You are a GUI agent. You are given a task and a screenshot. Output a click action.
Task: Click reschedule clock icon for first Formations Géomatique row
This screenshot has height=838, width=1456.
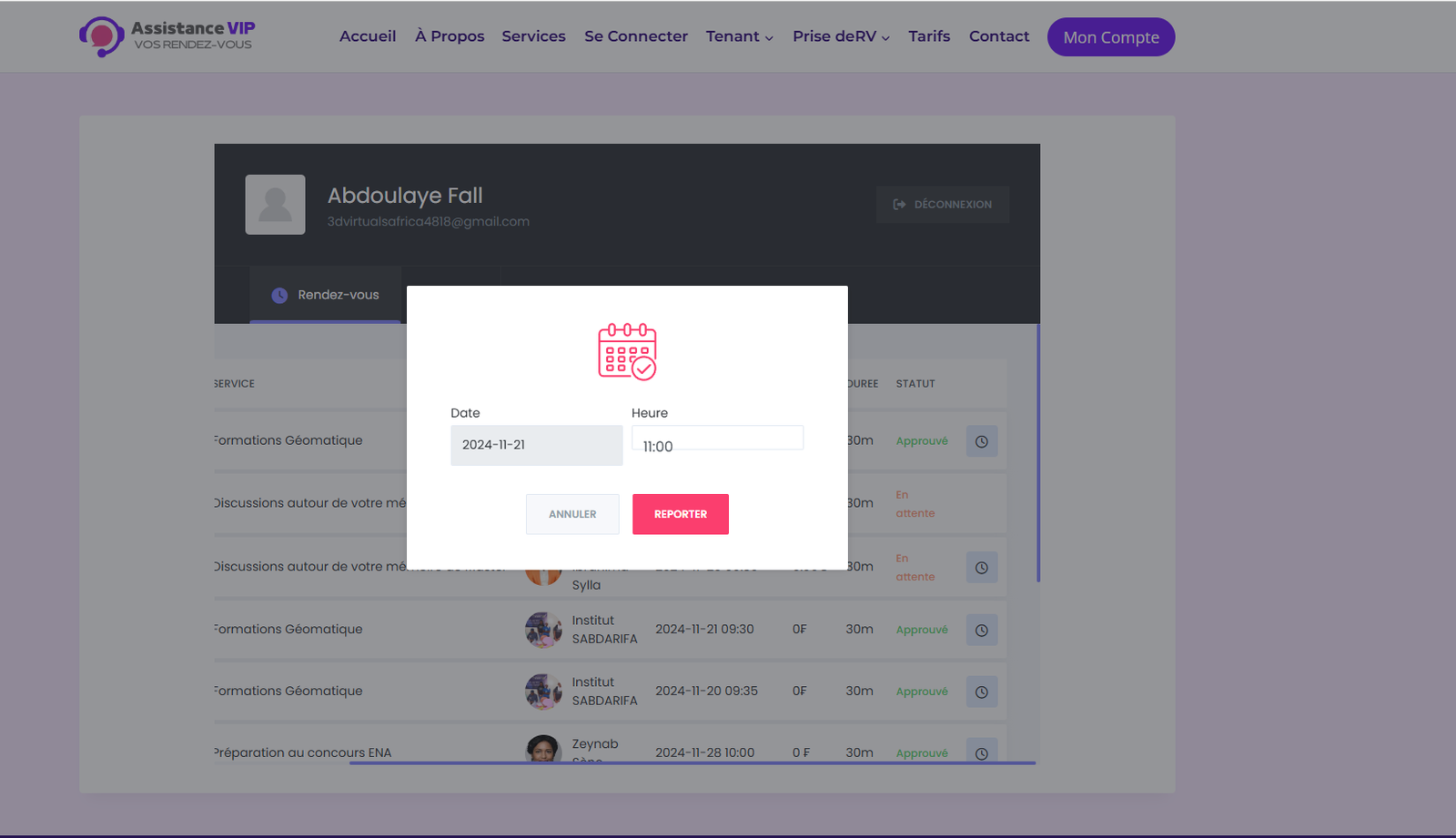coord(981,441)
